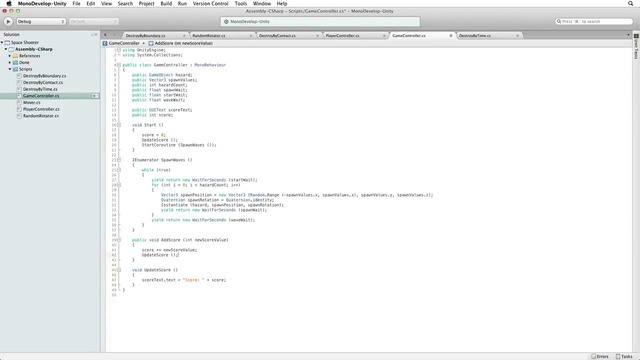640x360 pixels.
Task: Fold the Start method code block
Action: coord(119,125)
